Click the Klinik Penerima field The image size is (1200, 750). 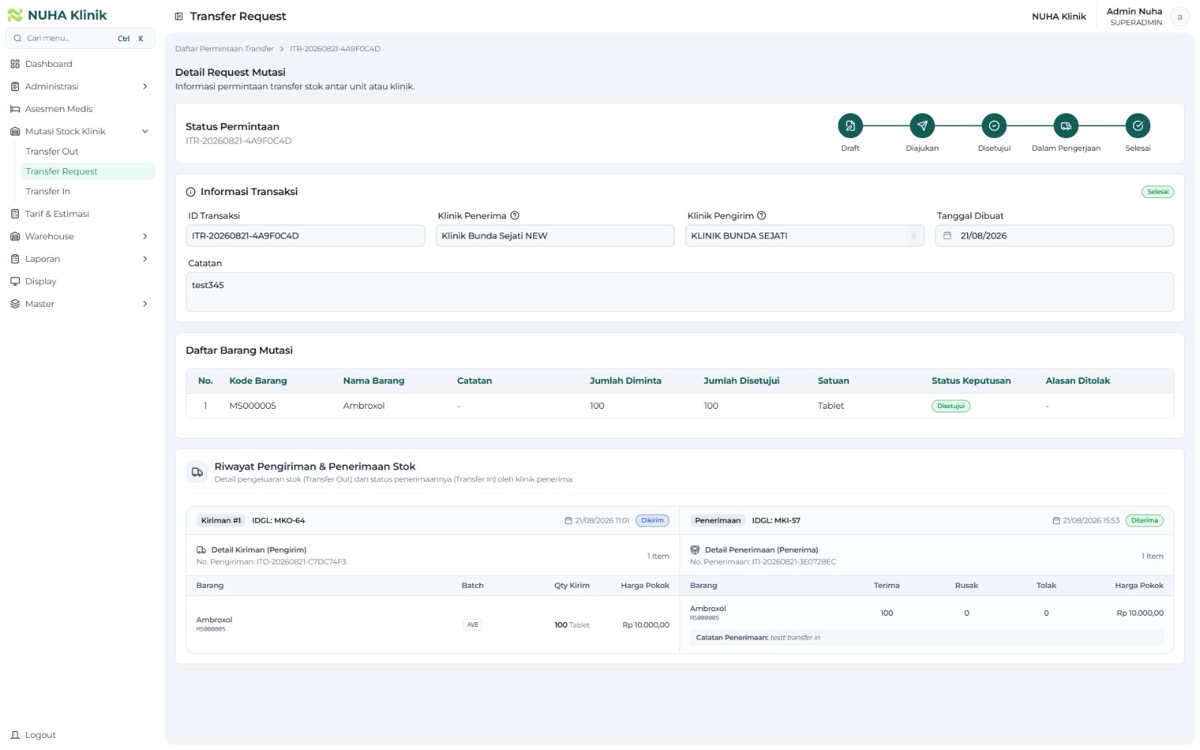(555, 236)
